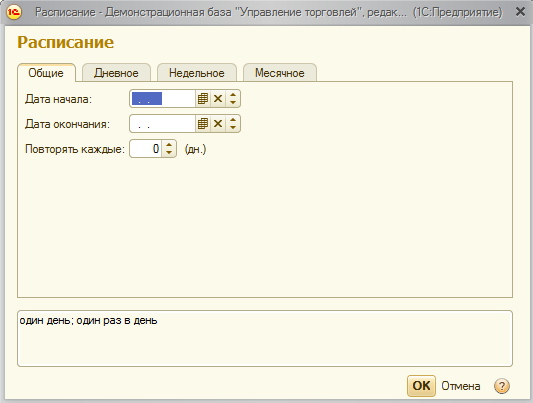The width and height of the screenshot is (533, 403).
Task: Focus the Дата окончания input field
Action: tap(162, 124)
